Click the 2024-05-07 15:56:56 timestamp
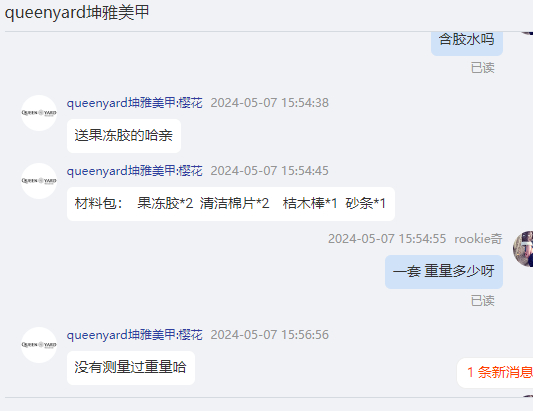Image resolution: width=533 pixels, height=411 pixels. click(x=270, y=335)
